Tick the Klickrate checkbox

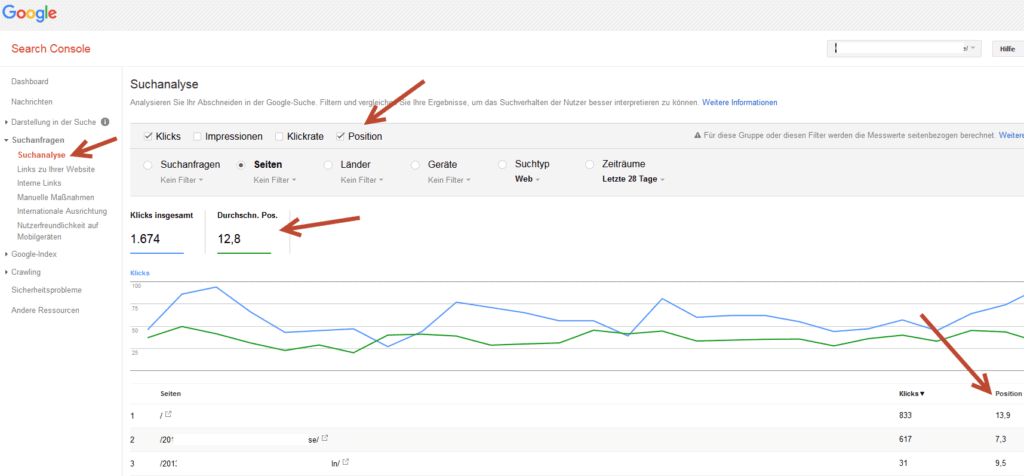(x=280, y=136)
